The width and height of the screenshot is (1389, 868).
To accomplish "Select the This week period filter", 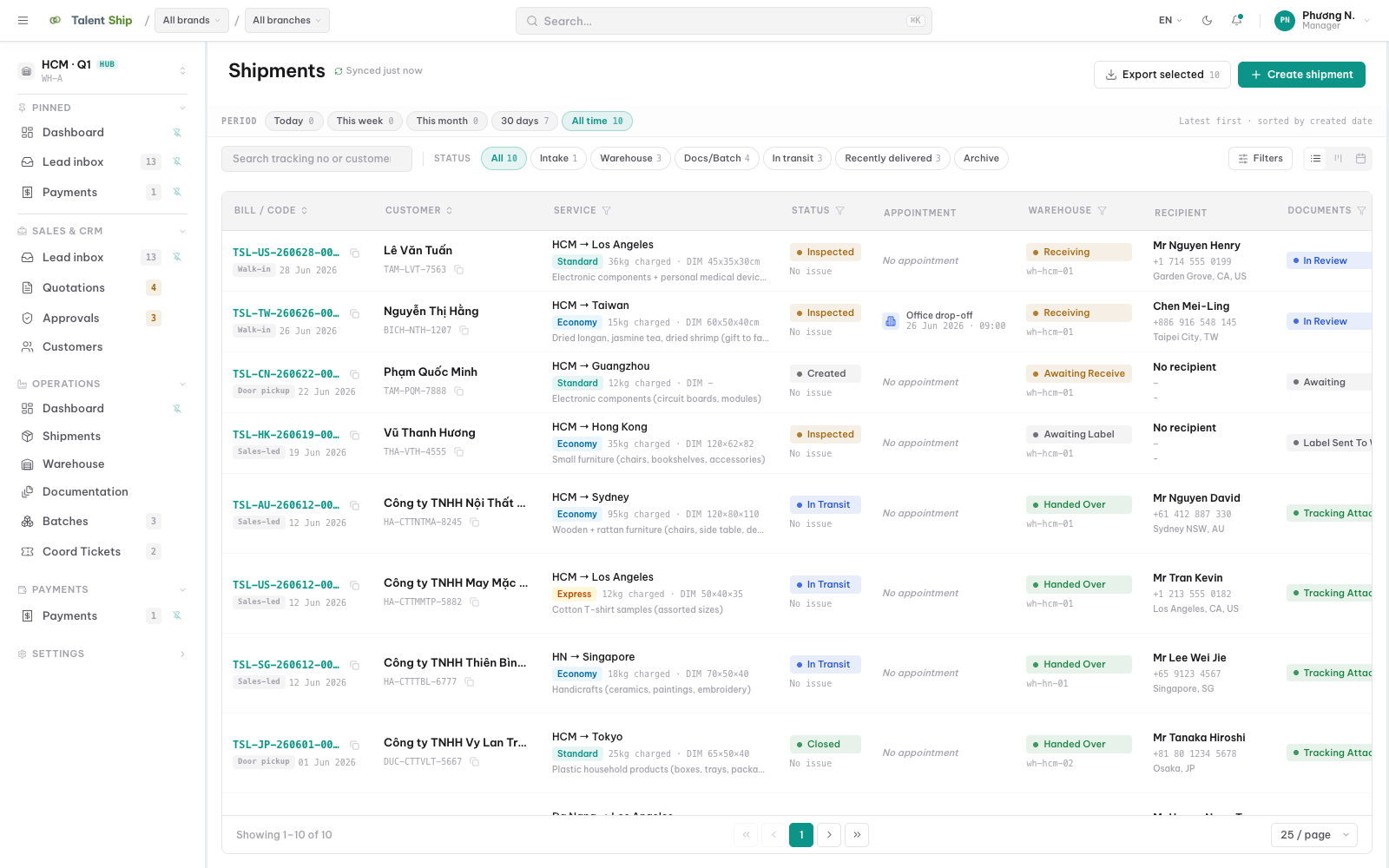I will coord(365,122).
